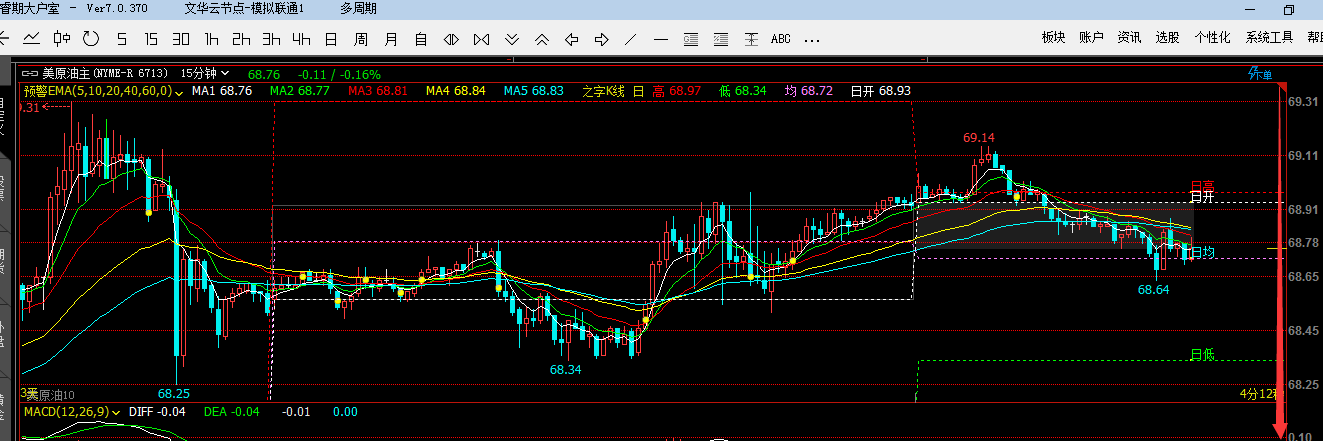Click the 之字K线 label
Viewport: 1323px width, 441px height.
603,91
